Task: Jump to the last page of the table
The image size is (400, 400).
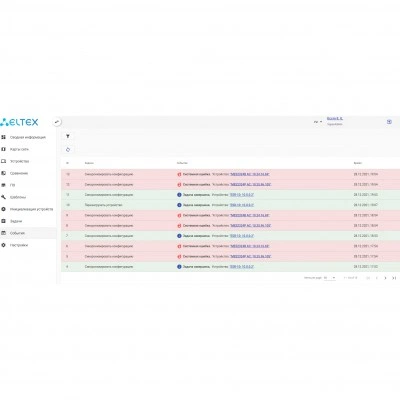Action: coord(394,278)
